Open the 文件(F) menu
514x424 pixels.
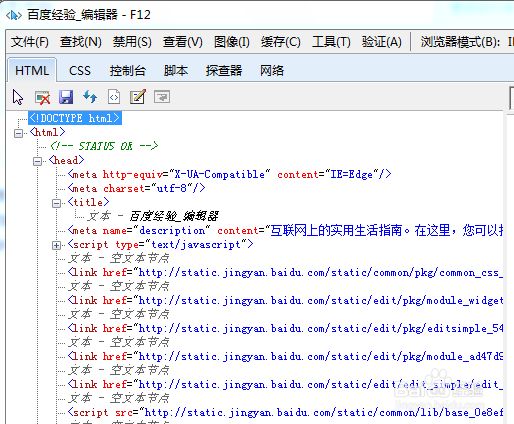[x=30, y=42]
